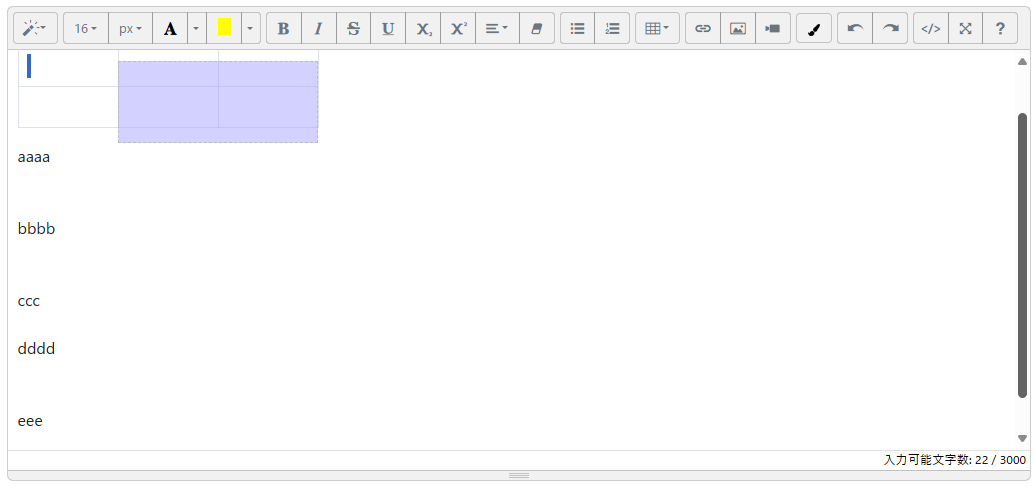
Task: Insert an unordered bullet list
Action: pyautogui.click(x=577, y=29)
